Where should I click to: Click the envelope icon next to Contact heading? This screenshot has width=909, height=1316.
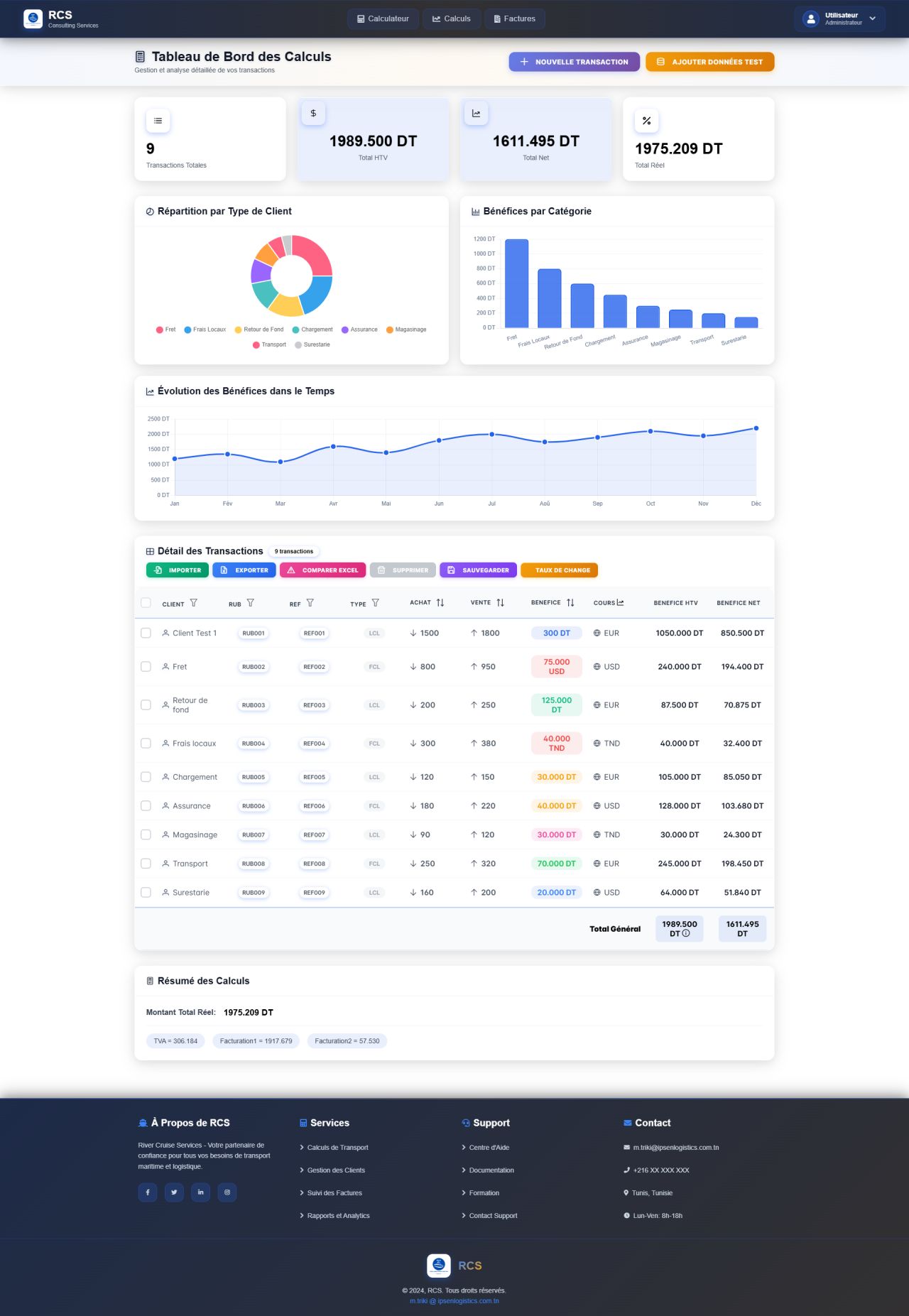coord(628,1123)
